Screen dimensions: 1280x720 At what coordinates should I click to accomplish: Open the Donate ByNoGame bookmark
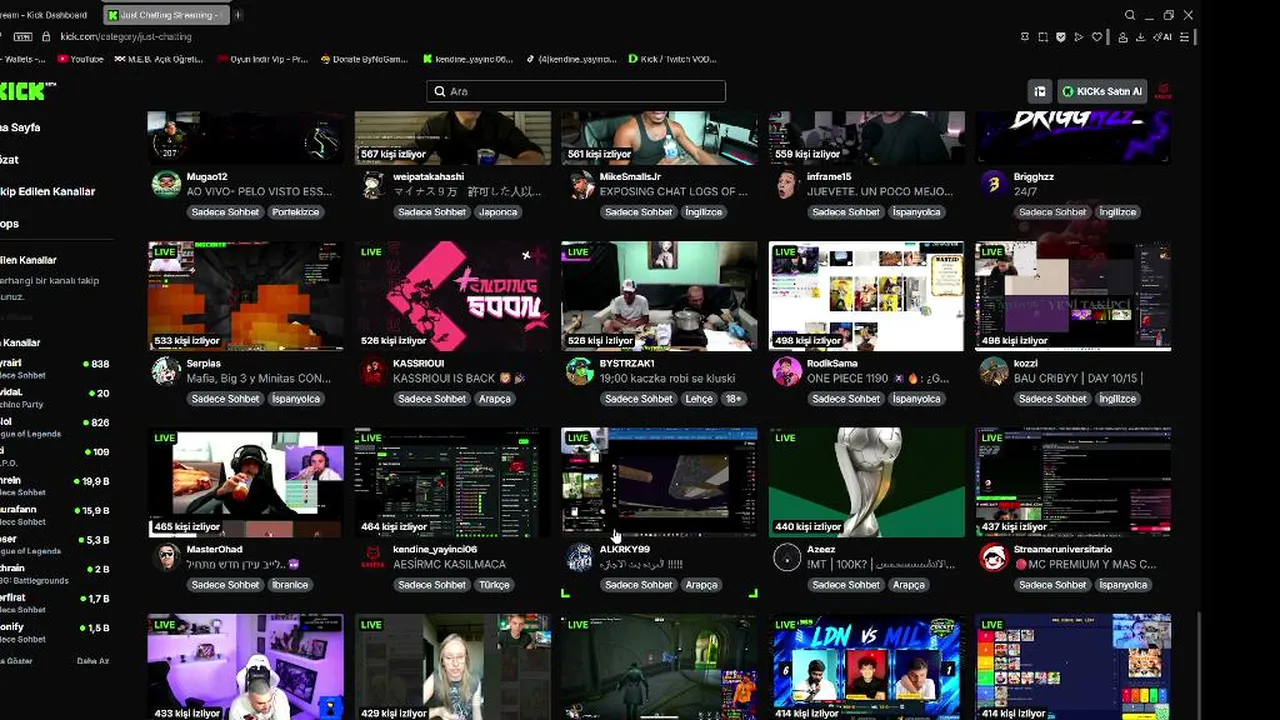pyautogui.click(x=364, y=59)
